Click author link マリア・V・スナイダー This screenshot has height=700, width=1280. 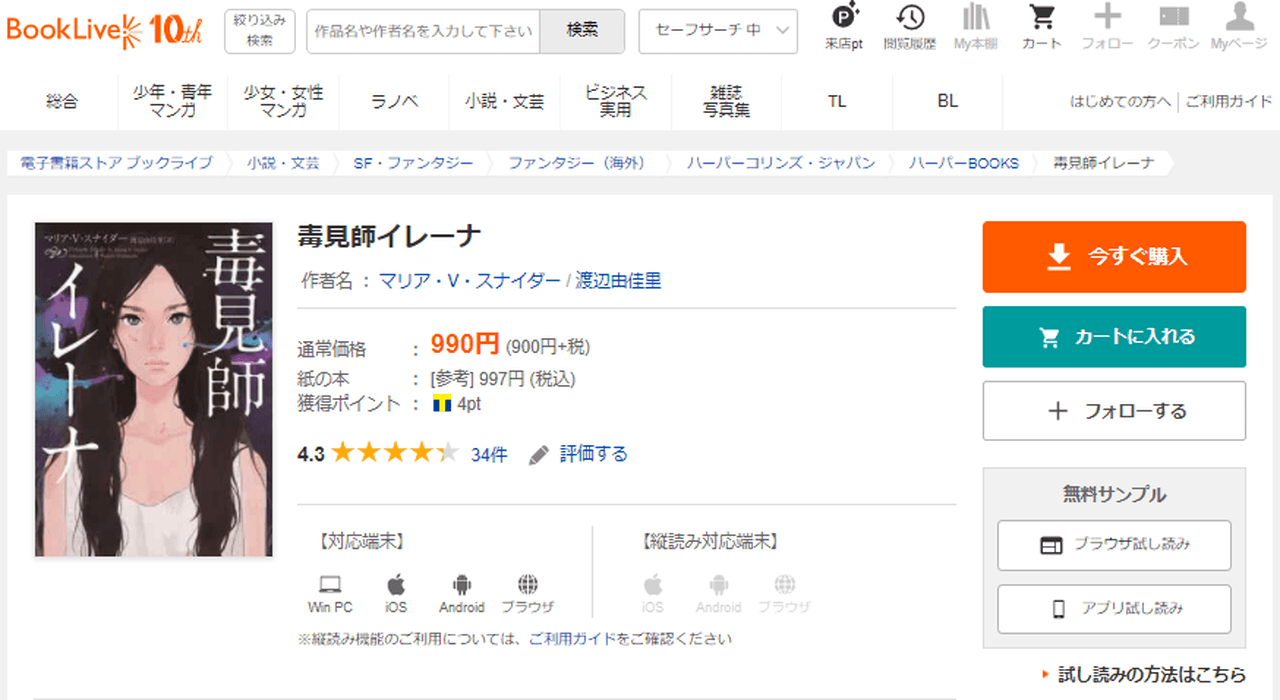click(470, 281)
